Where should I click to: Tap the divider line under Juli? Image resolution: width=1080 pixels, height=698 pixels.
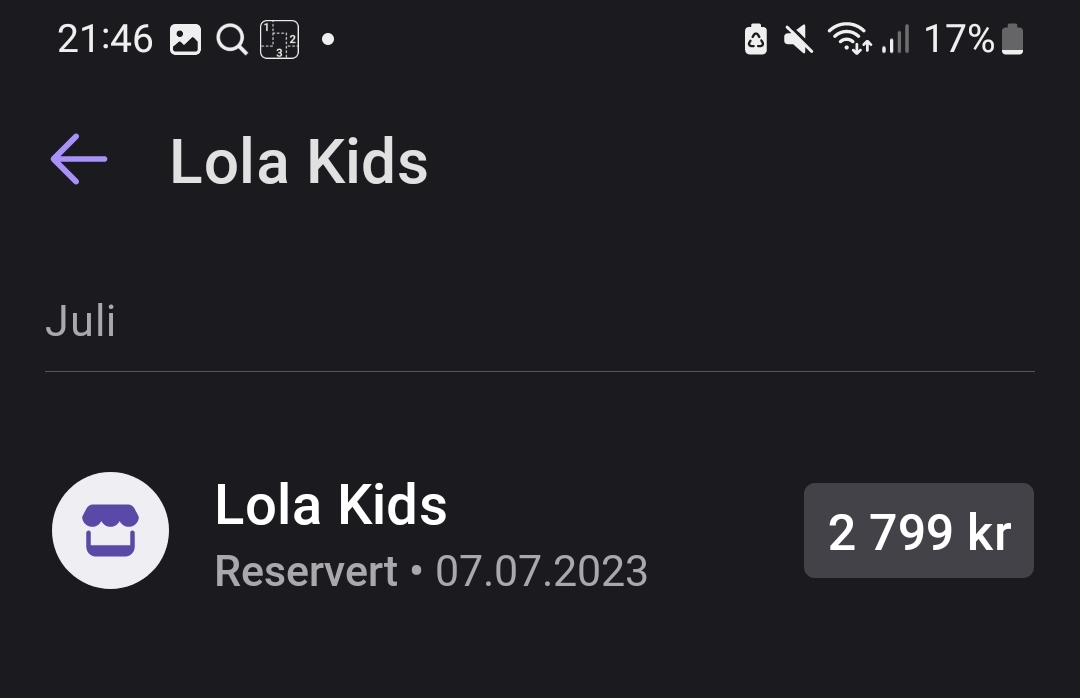(x=540, y=371)
